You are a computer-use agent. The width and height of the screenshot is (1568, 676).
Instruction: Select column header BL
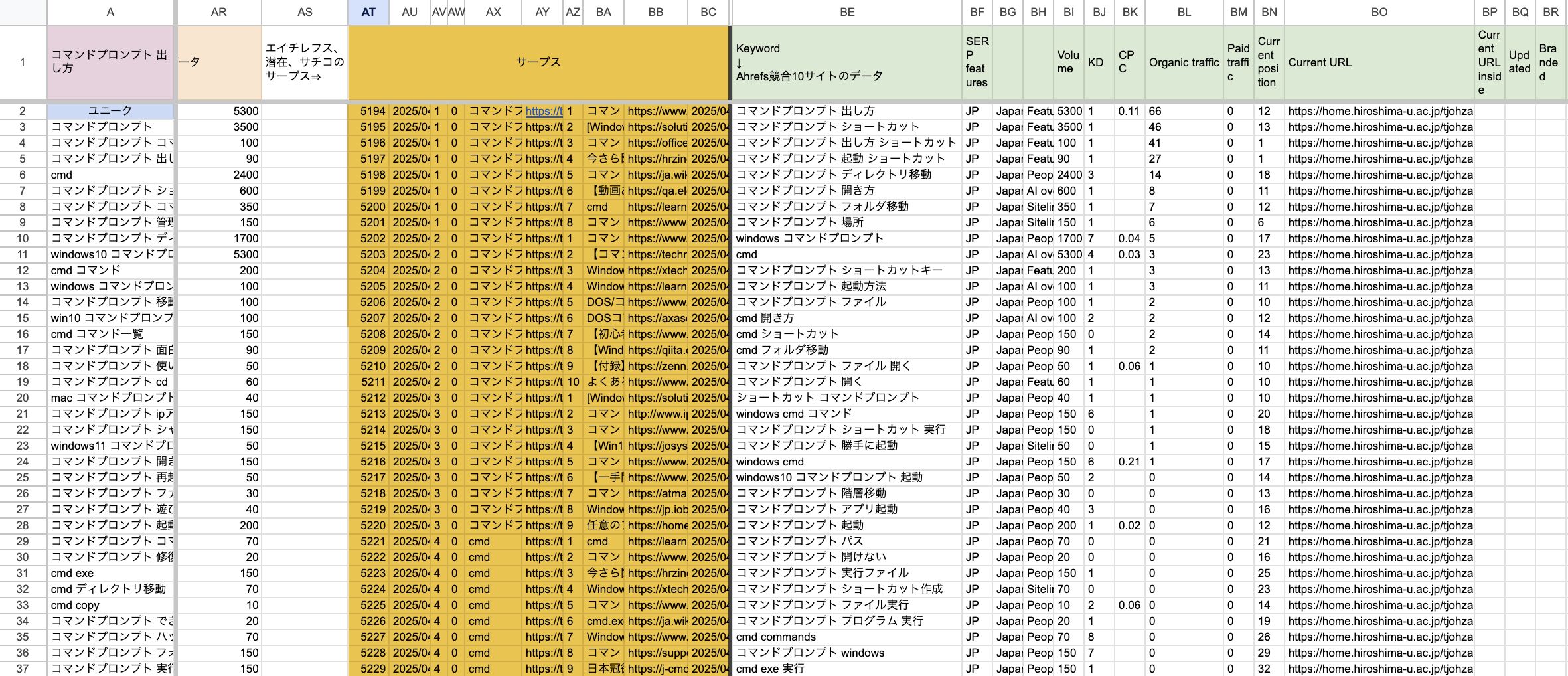1184,12
